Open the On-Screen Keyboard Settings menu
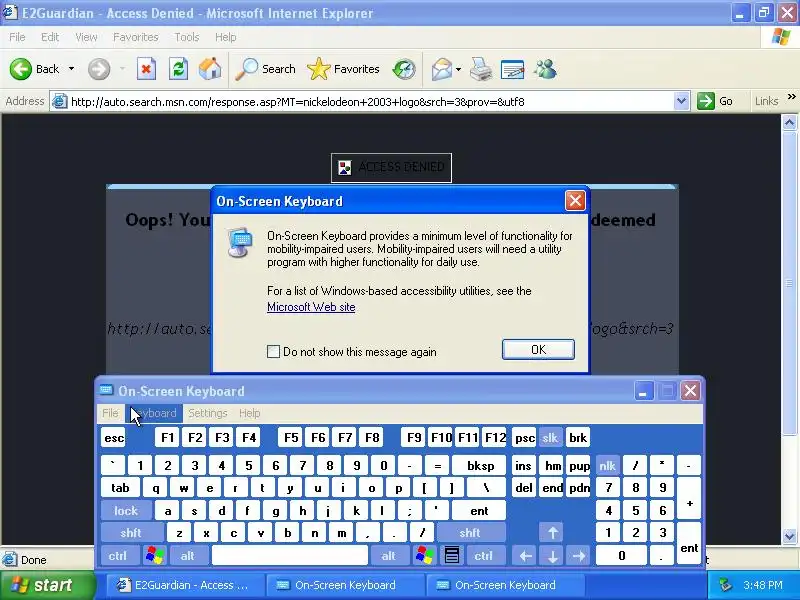 pyautogui.click(x=208, y=413)
